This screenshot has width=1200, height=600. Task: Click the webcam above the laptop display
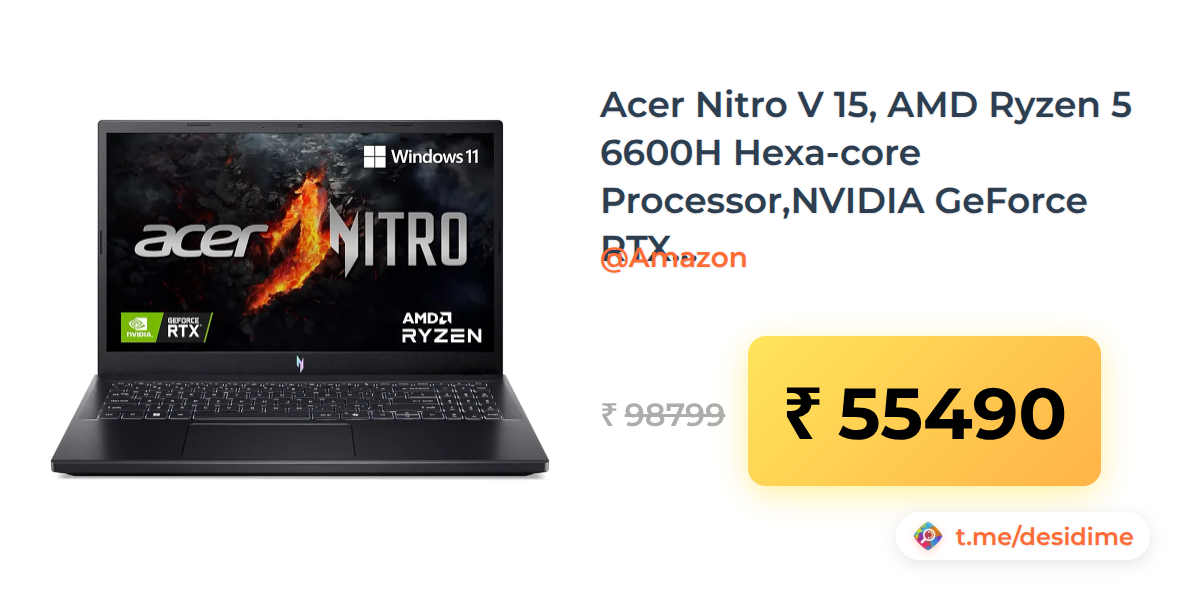tap(300, 126)
